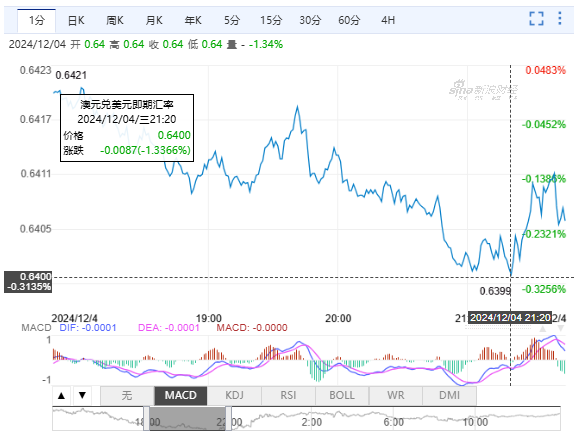
Task: Click the 澳元兑美元即期汇率 tooltip title
Action: tap(127, 104)
